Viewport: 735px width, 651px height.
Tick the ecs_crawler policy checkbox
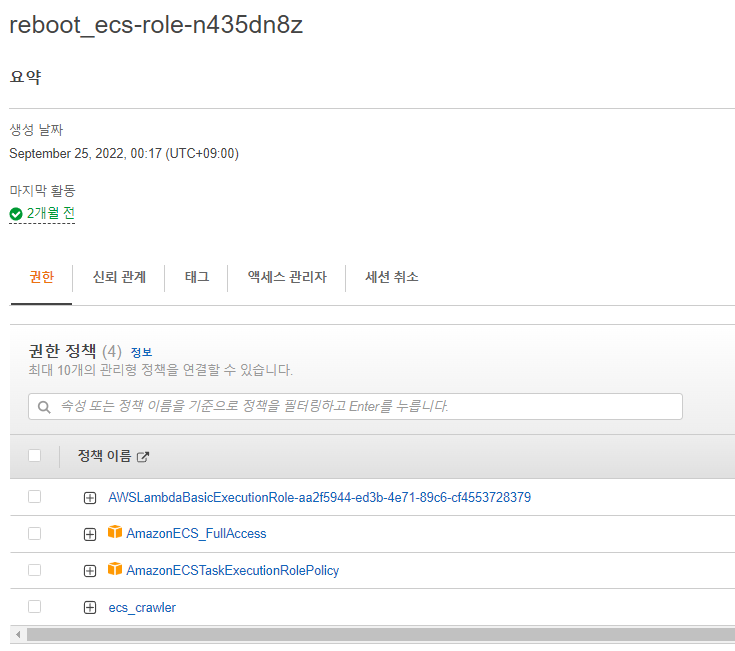click(35, 606)
